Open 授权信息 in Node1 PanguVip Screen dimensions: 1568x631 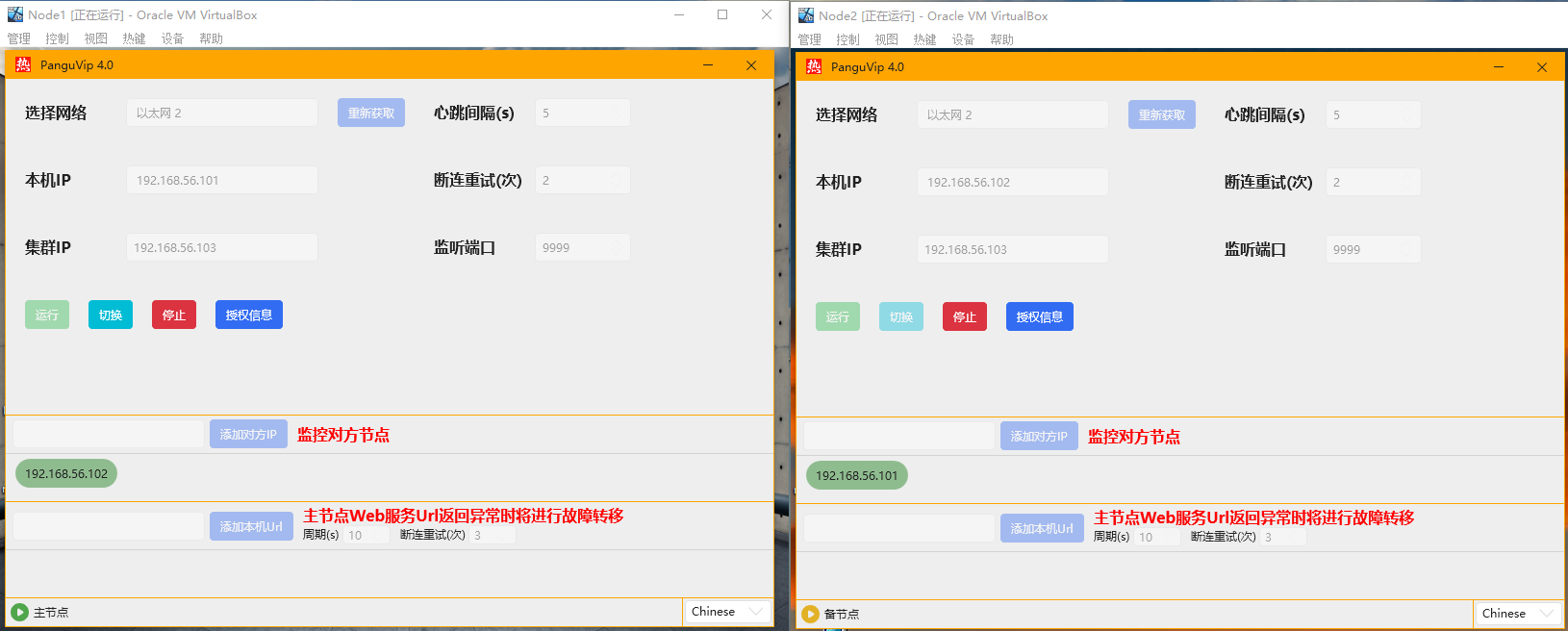tap(249, 315)
